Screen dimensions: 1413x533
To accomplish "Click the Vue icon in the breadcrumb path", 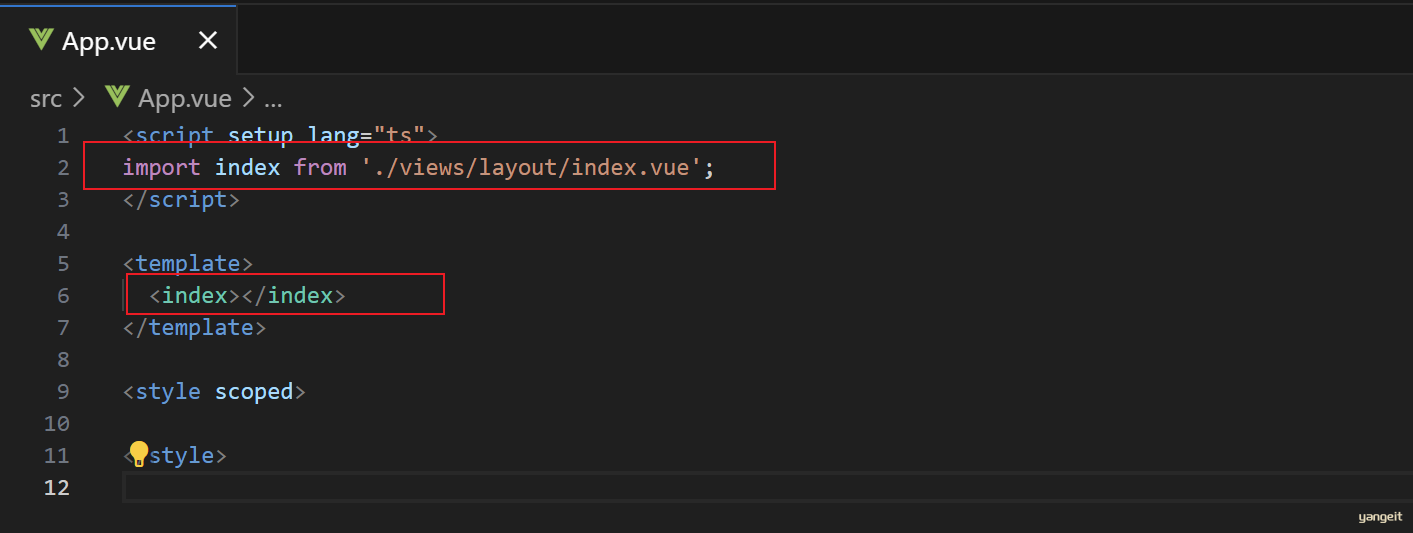I will (117, 97).
